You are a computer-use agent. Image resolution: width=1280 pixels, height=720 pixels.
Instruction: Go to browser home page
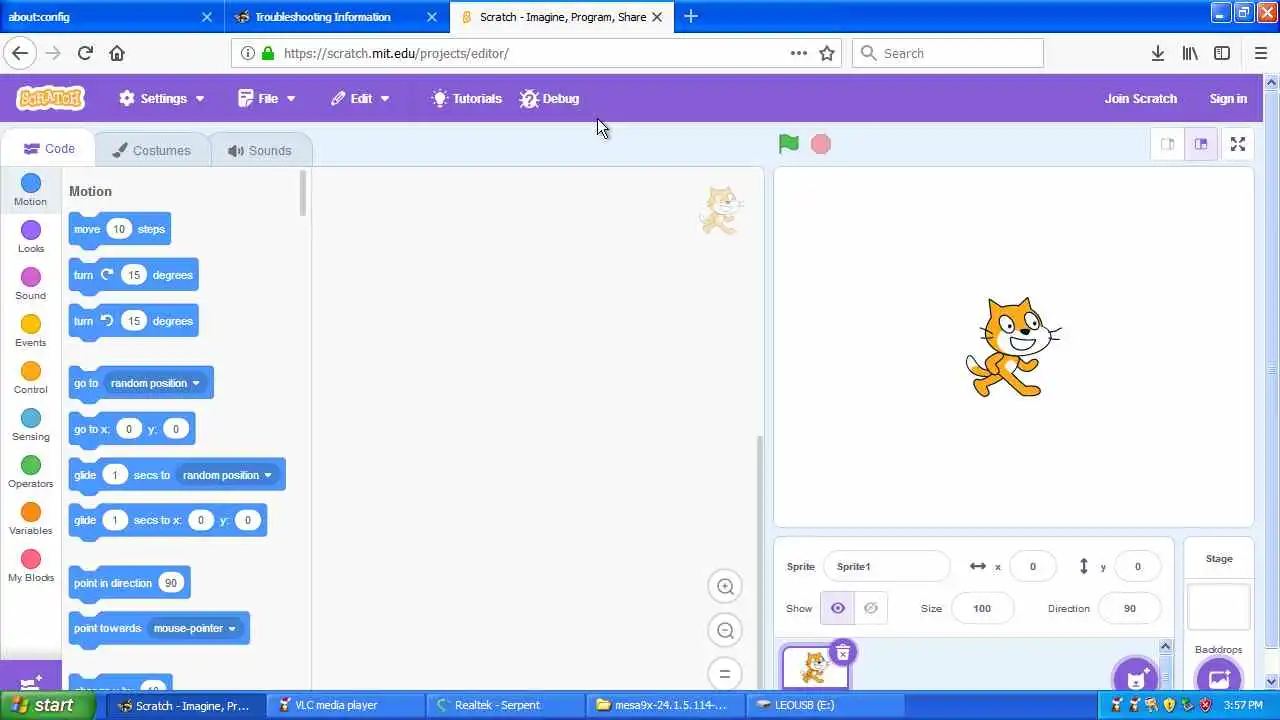117,53
